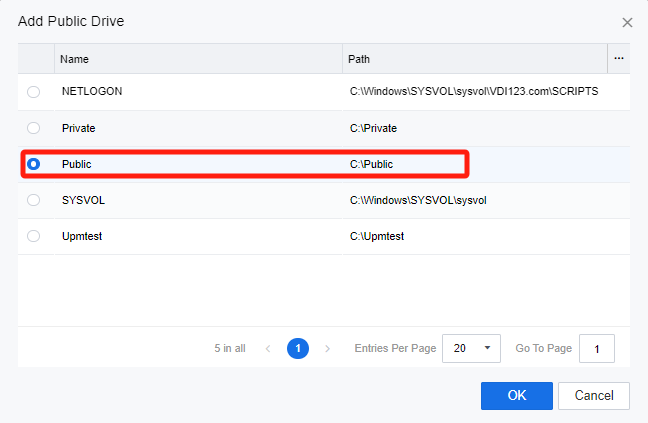This screenshot has height=423, width=648.
Task: Select the SYSVOL radio button
Action: (x=34, y=200)
